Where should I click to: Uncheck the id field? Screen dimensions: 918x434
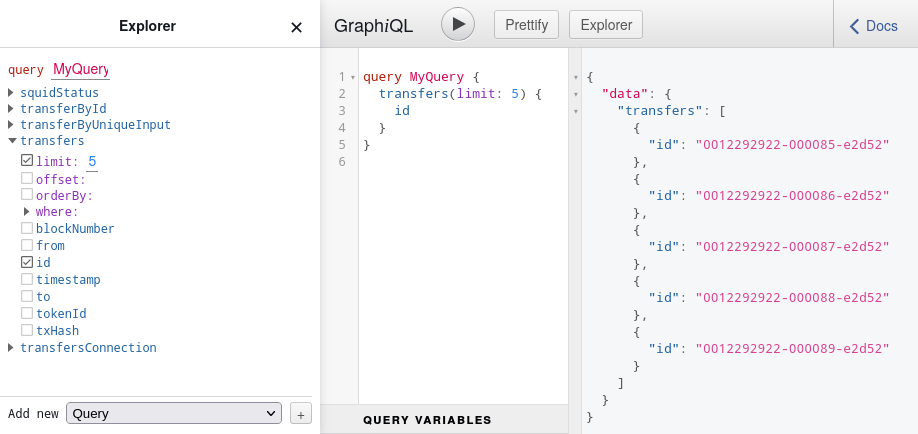[27, 262]
